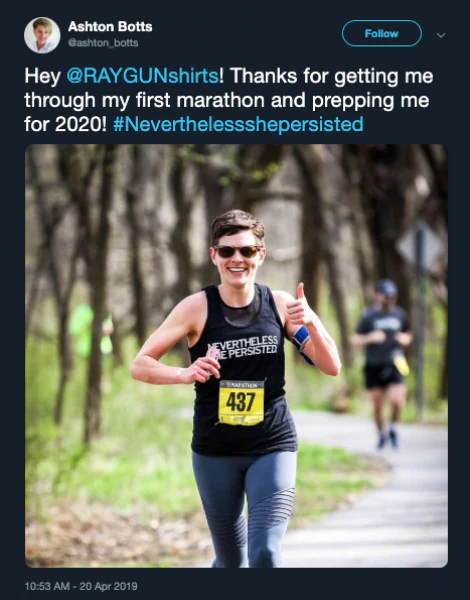Click the Ashton Botts display name
Viewport: 470px width, 600px height.
click(x=110, y=27)
